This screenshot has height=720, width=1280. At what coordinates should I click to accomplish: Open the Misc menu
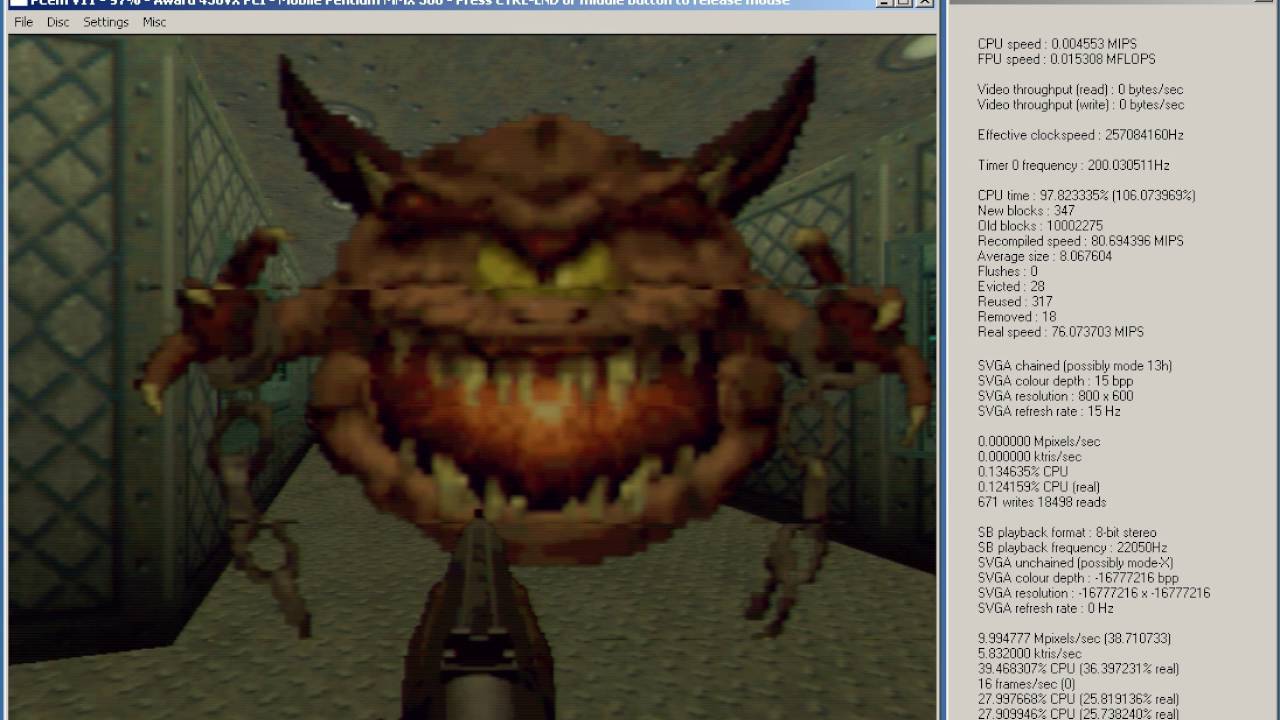point(154,22)
